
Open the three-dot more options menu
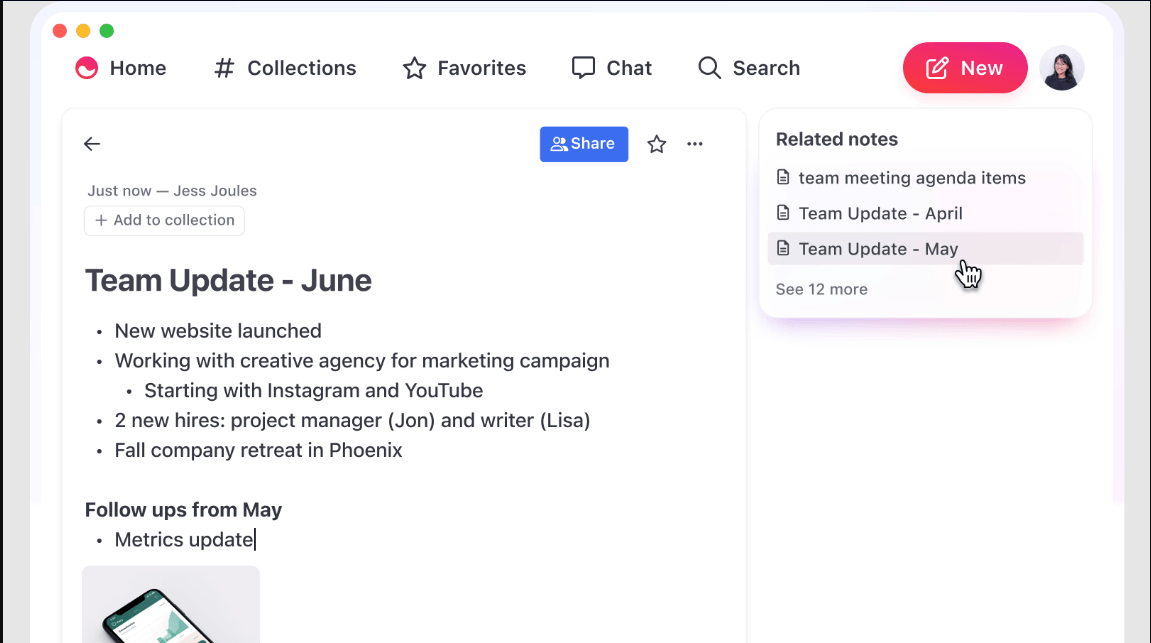click(695, 144)
